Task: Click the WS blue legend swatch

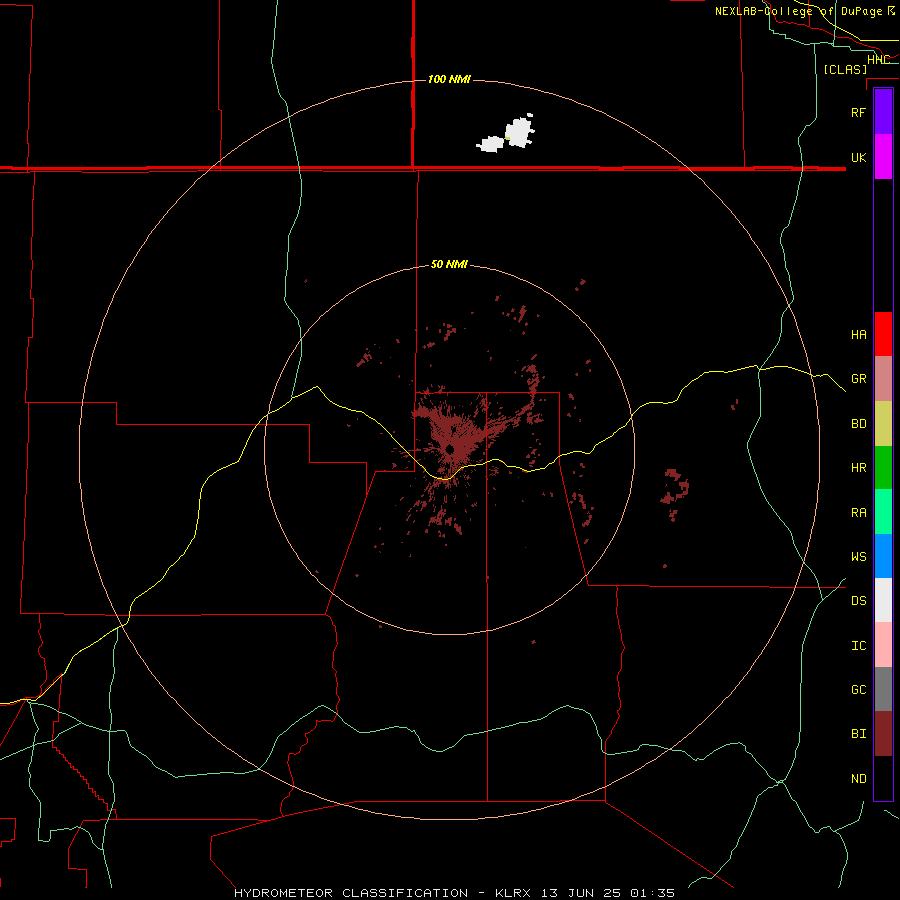Action: (x=883, y=556)
